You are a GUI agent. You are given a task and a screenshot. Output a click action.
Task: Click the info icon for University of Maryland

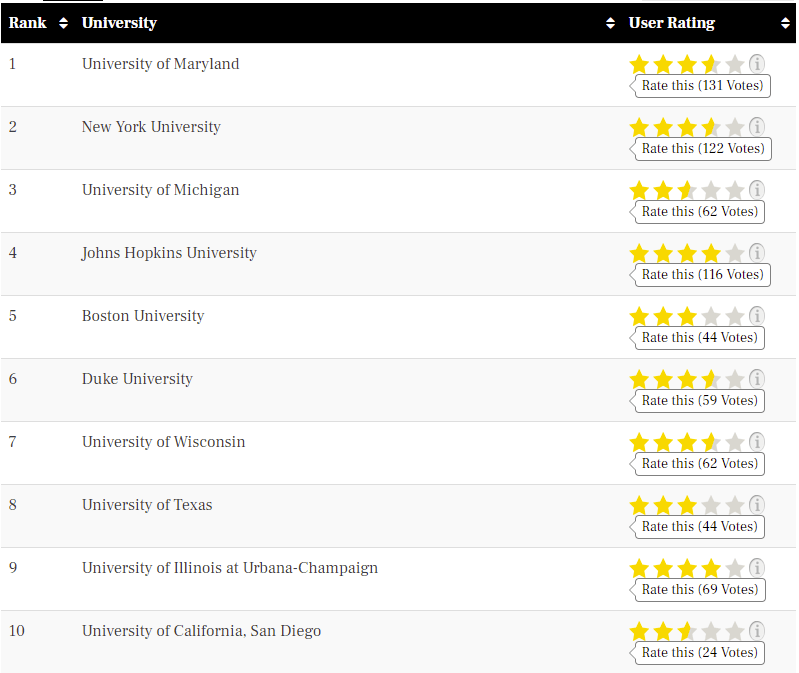pos(757,64)
